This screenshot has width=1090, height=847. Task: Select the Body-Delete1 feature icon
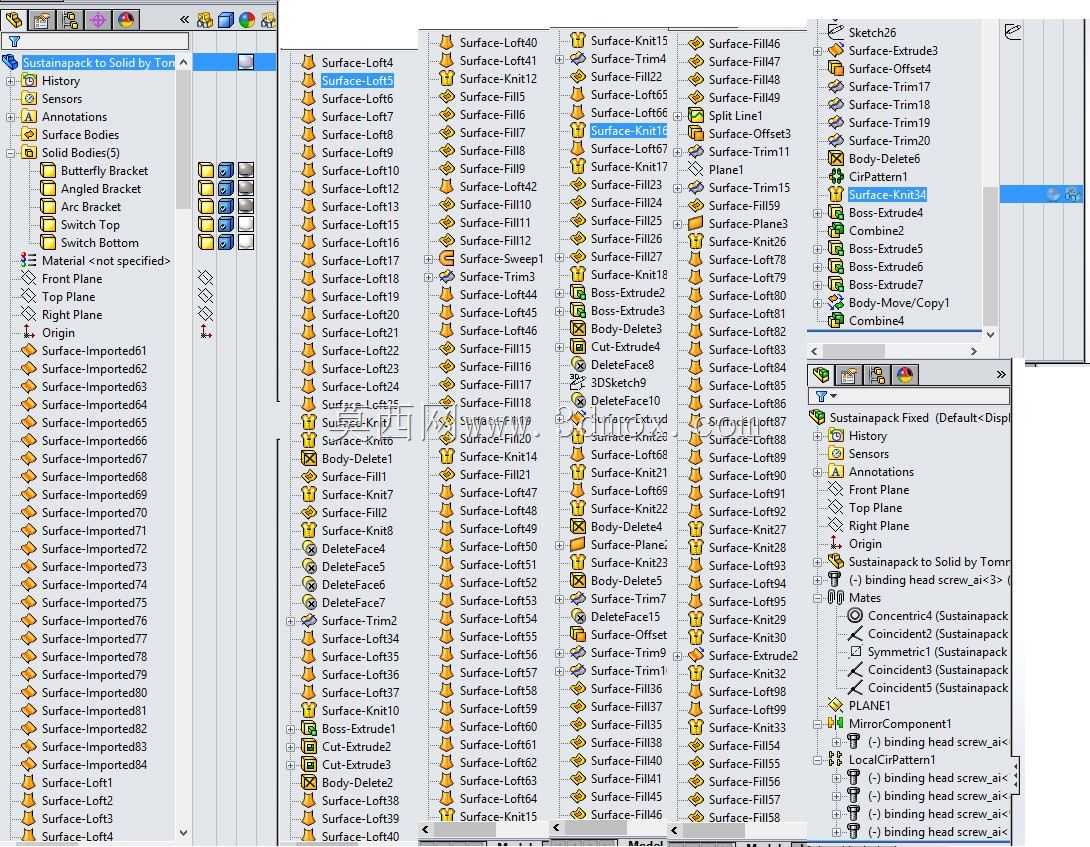click(x=309, y=458)
